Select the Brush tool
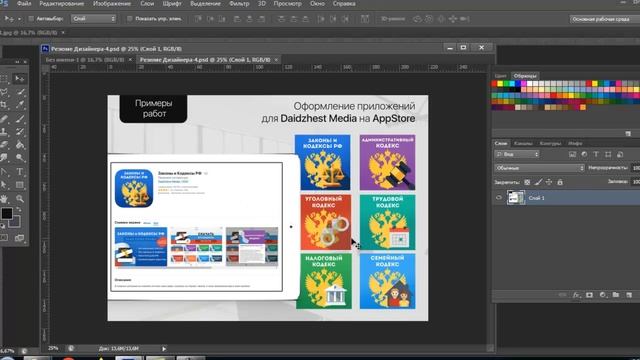This screenshot has height=360, width=640. pos(19,119)
